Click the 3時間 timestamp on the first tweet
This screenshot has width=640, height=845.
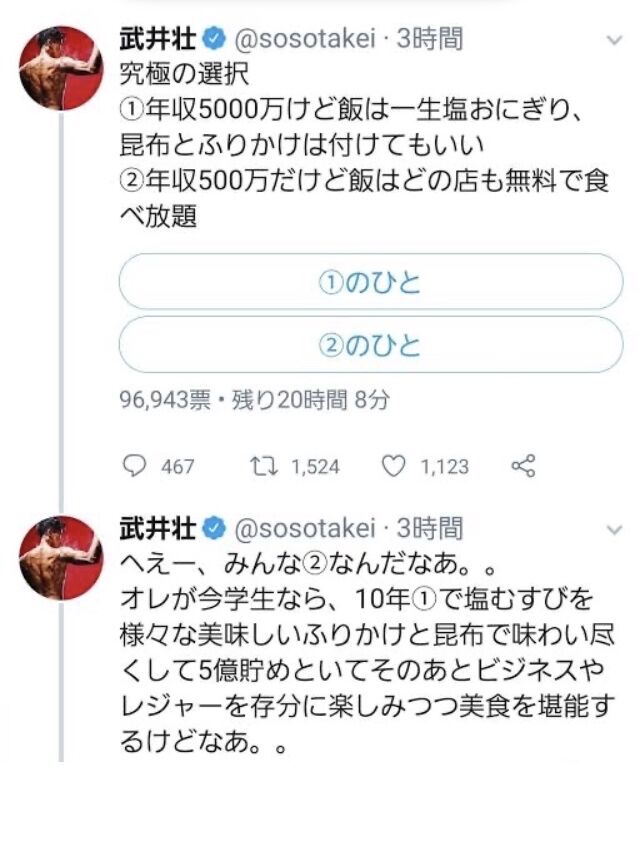(430, 39)
